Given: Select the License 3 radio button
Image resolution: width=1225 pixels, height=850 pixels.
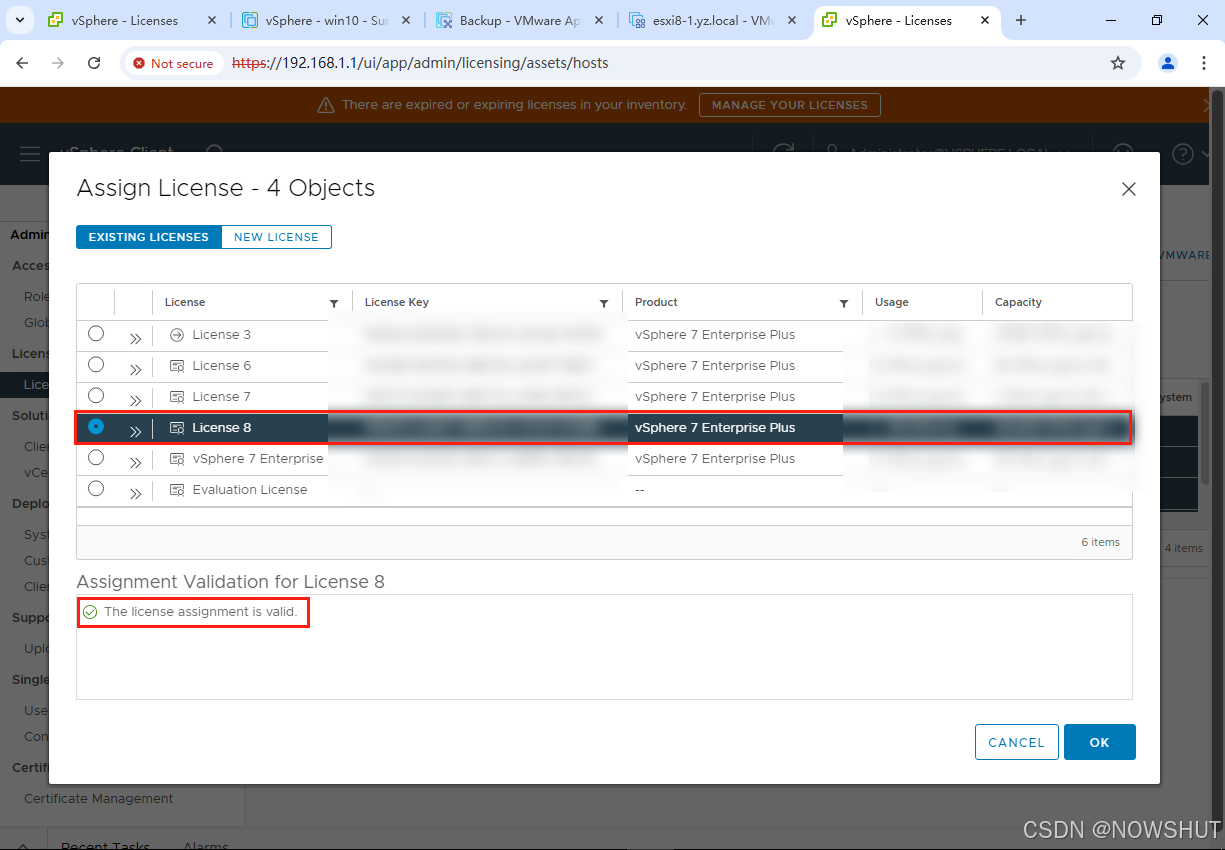Looking at the screenshot, I should 96,334.
